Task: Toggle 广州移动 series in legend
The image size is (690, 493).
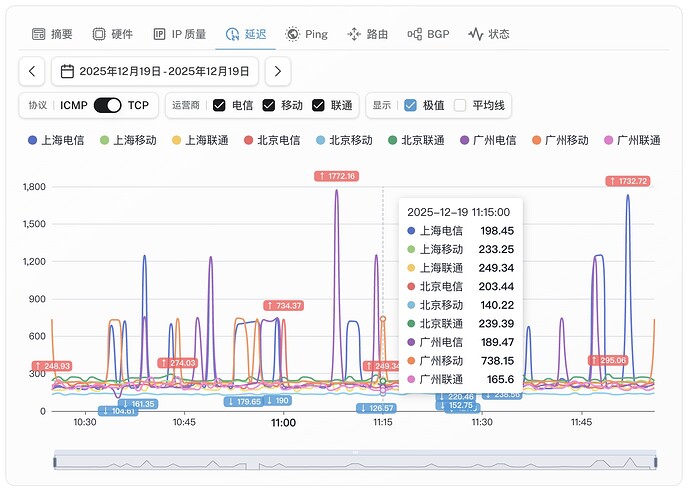Action: [x=560, y=140]
